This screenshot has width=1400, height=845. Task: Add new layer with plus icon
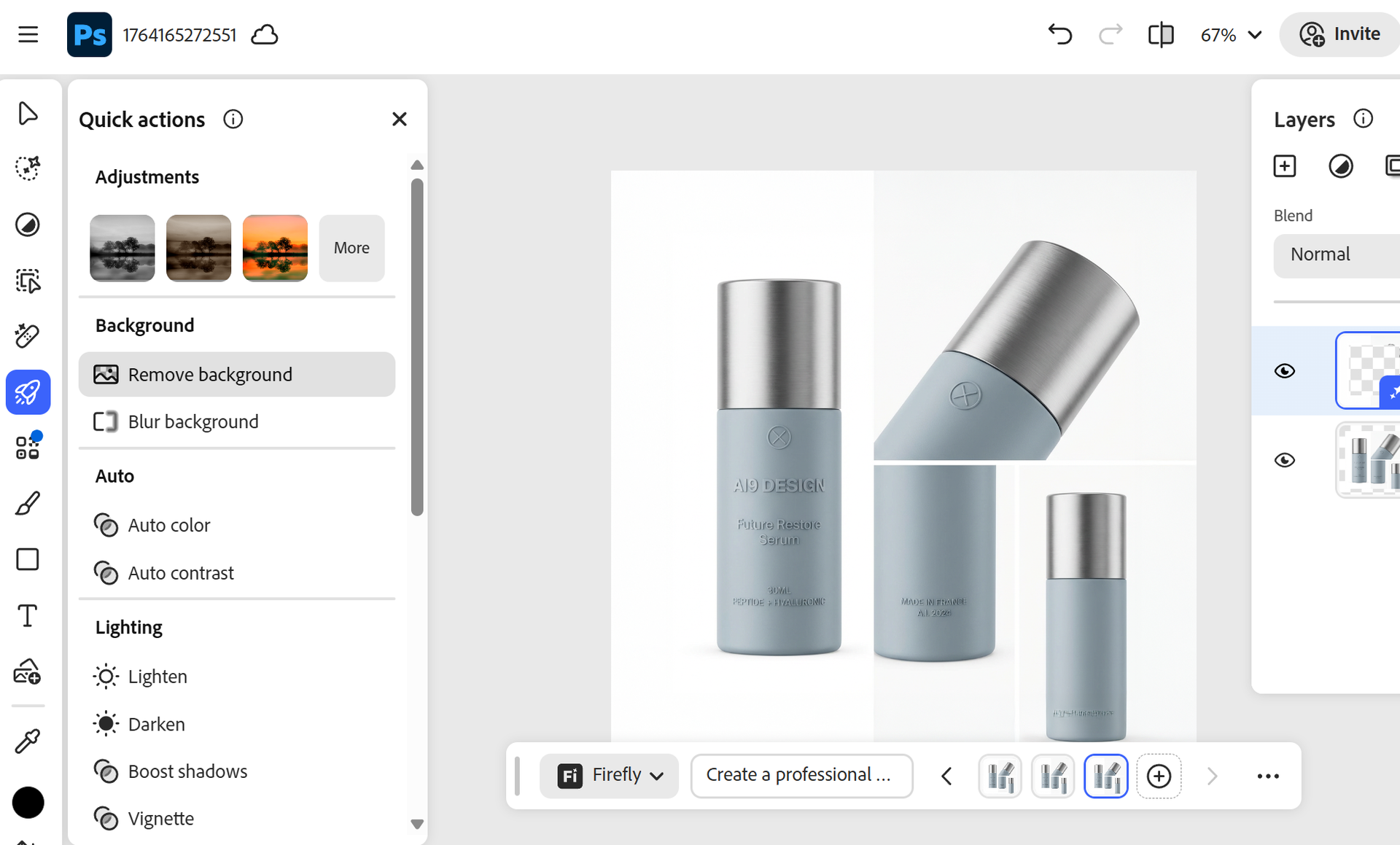pyautogui.click(x=1284, y=166)
